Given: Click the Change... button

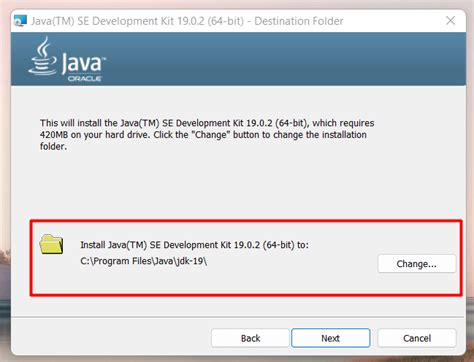Looking at the screenshot, I should (416, 264).
